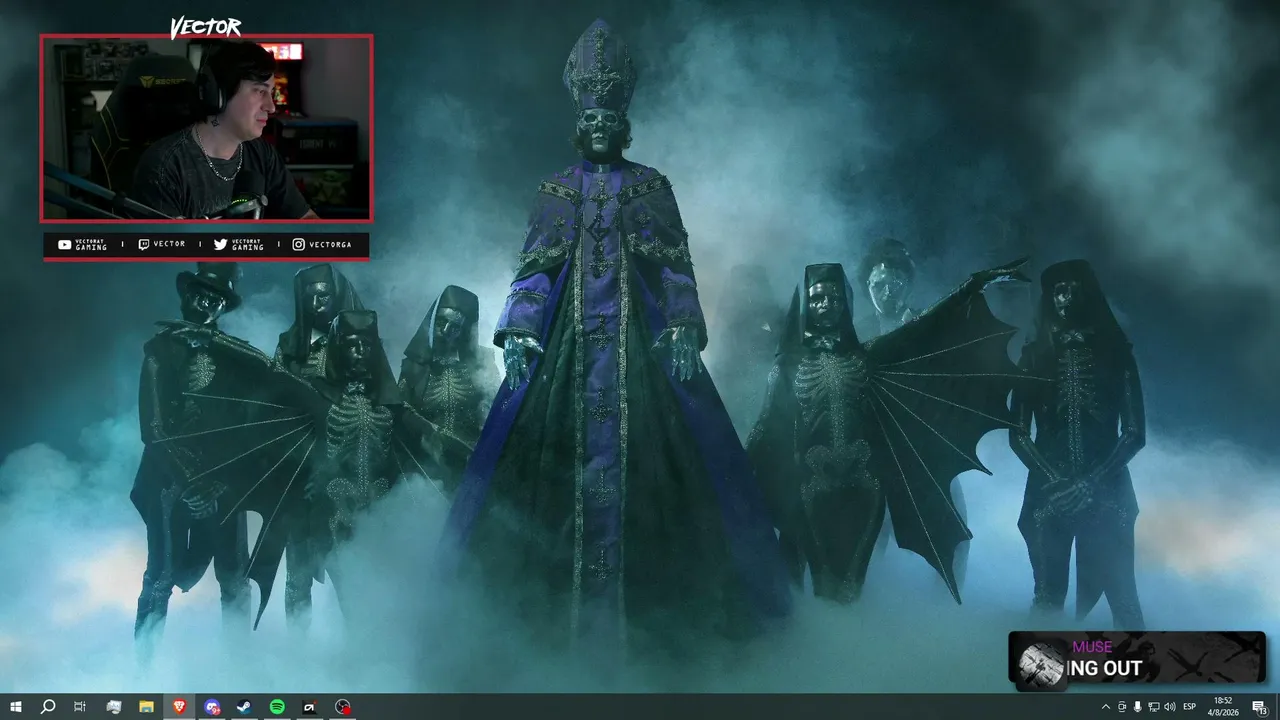Image resolution: width=1280 pixels, height=720 pixels.
Task: Click the Twitch logo in the overlay bar
Action: 143,245
